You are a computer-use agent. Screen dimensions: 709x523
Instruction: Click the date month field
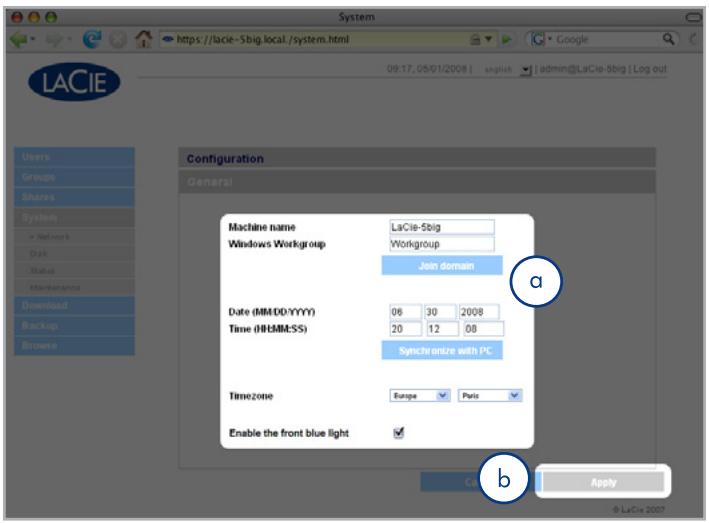405,312
